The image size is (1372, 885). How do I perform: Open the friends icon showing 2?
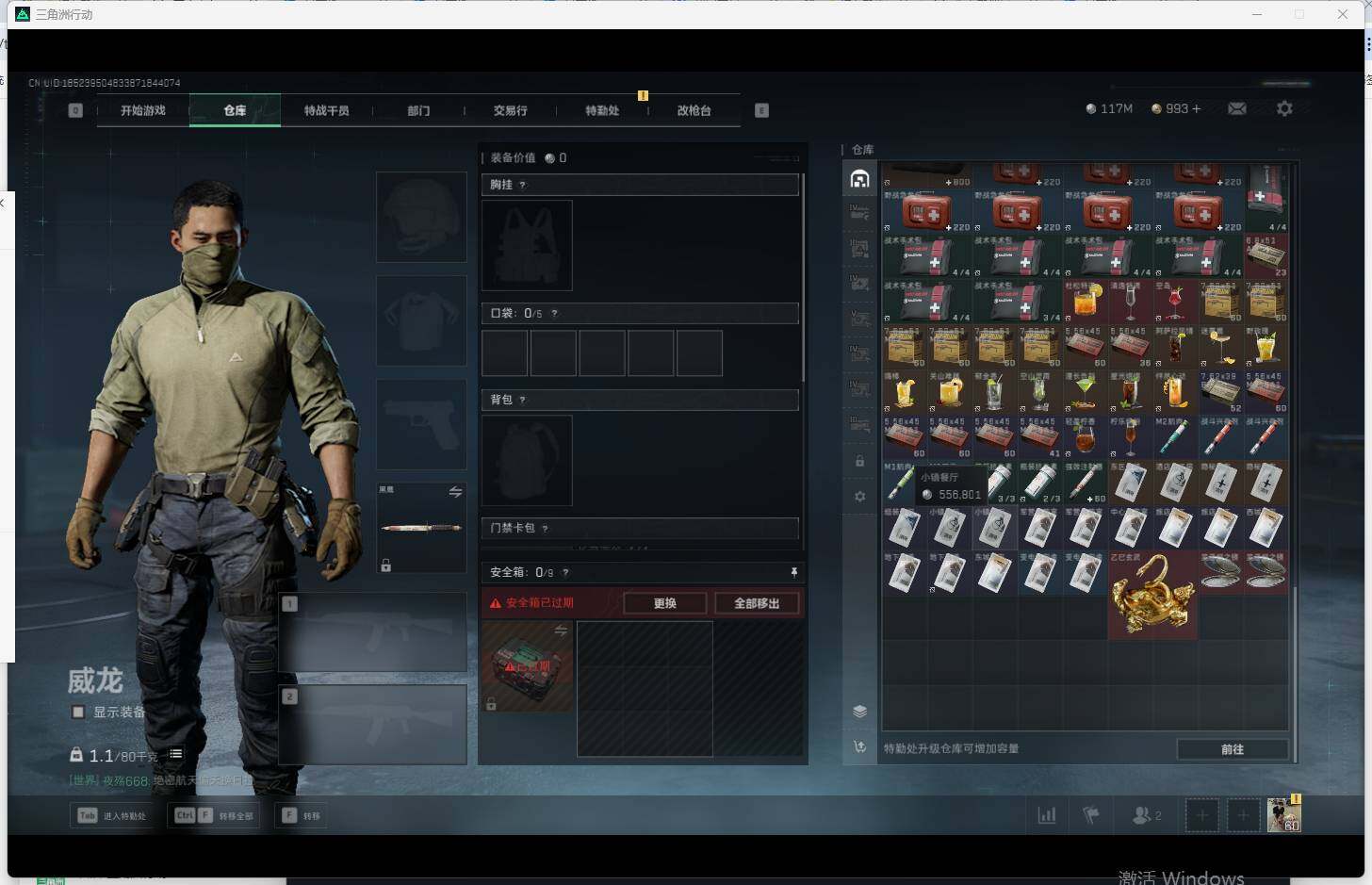pyautogui.click(x=1146, y=815)
